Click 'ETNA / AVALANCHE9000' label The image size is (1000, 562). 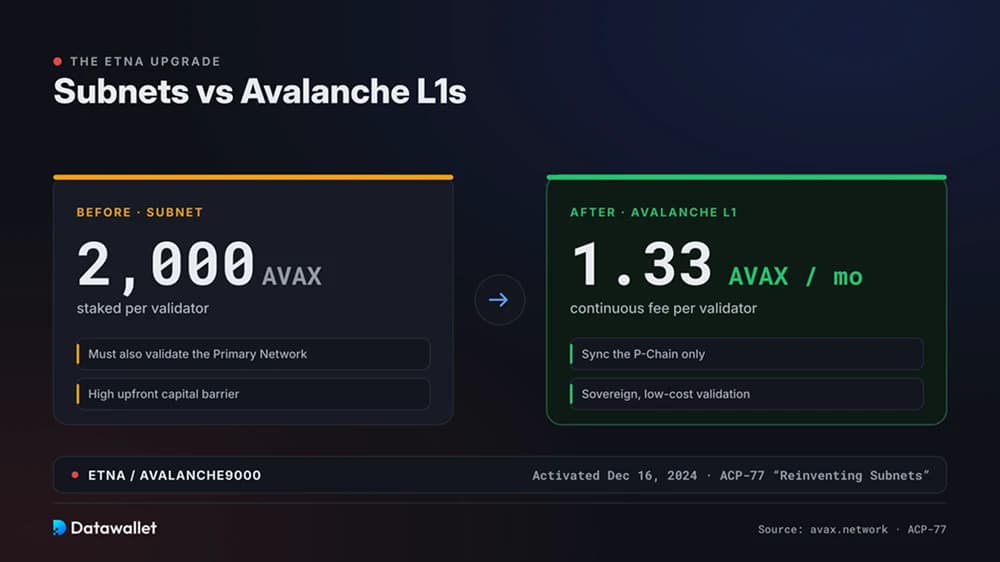(174, 475)
